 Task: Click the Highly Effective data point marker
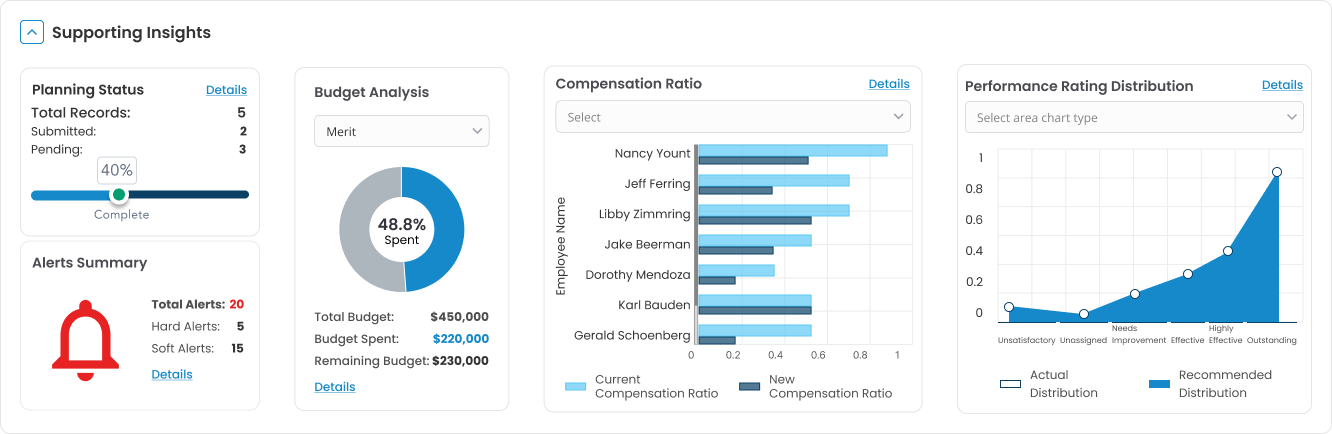click(x=1228, y=251)
